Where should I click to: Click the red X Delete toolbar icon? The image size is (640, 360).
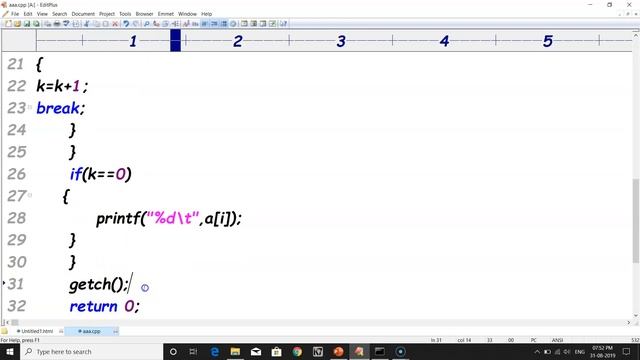pos(115,24)
